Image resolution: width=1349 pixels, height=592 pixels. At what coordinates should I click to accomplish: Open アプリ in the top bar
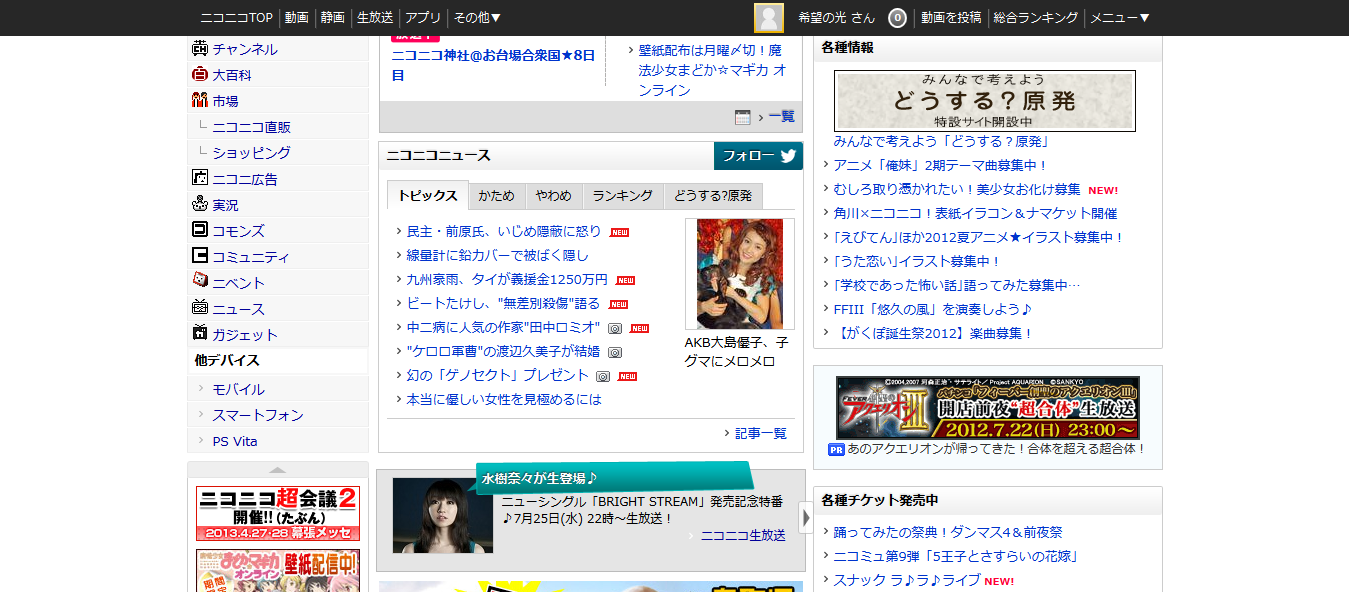[x=423, y=18]
